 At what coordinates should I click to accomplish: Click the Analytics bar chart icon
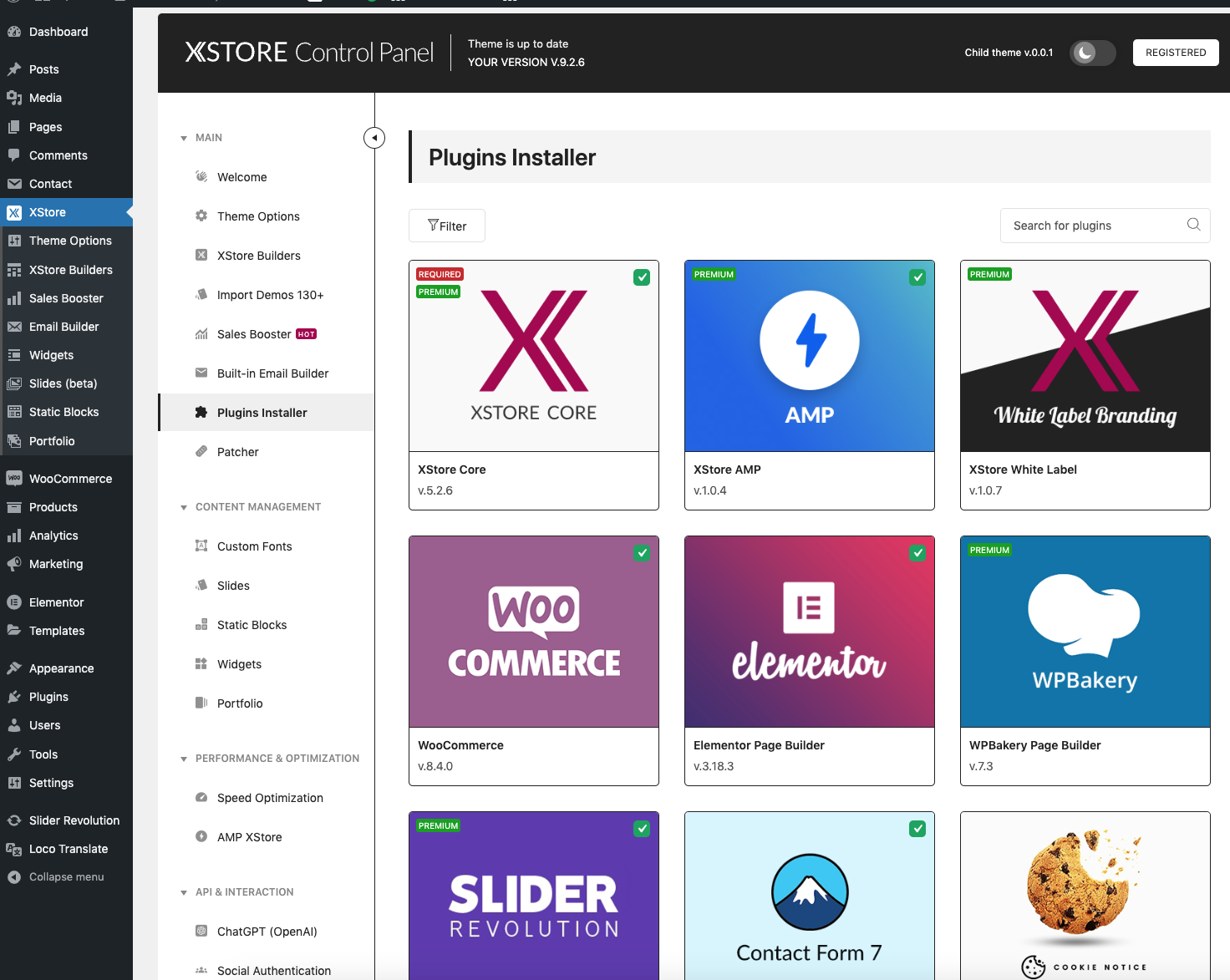pyautogui.click(x=14, y=536)
